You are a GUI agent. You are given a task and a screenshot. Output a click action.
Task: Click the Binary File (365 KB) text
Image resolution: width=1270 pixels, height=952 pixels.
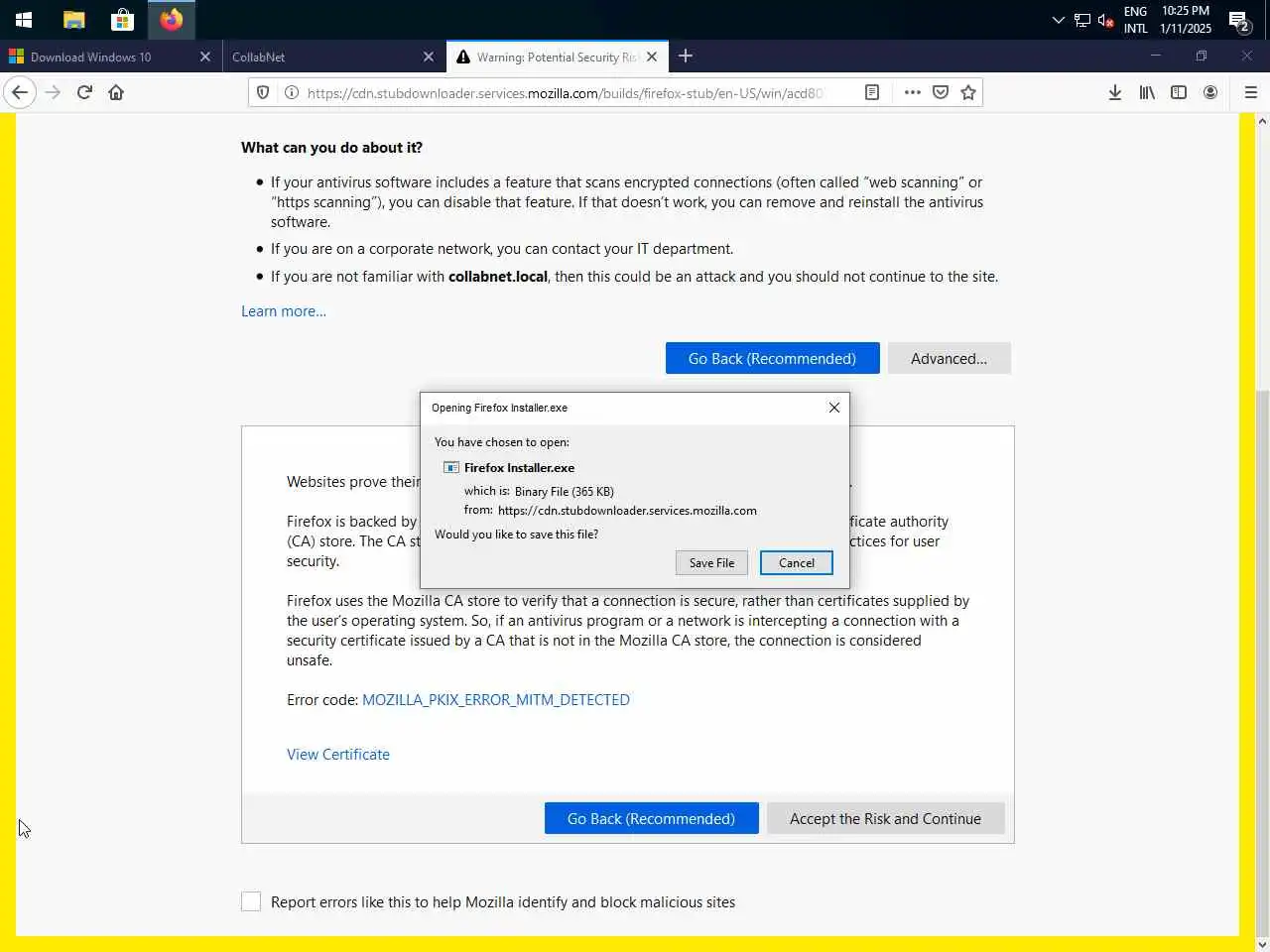565,492
